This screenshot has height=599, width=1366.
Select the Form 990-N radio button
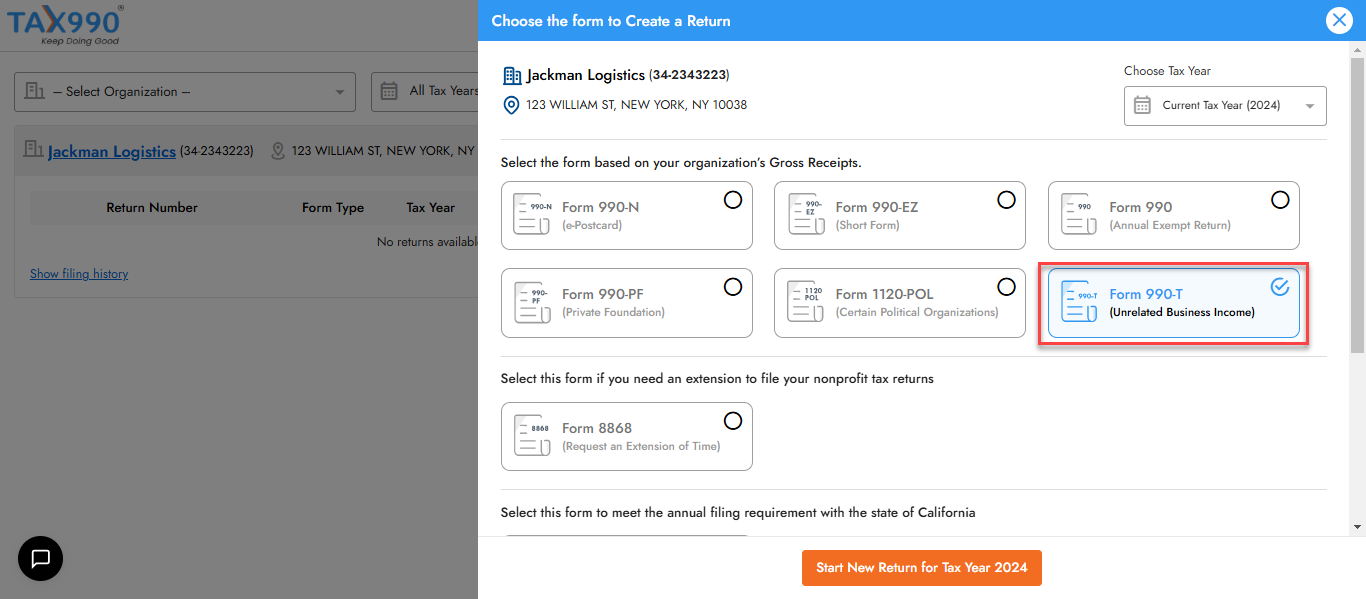click(733, 200)
